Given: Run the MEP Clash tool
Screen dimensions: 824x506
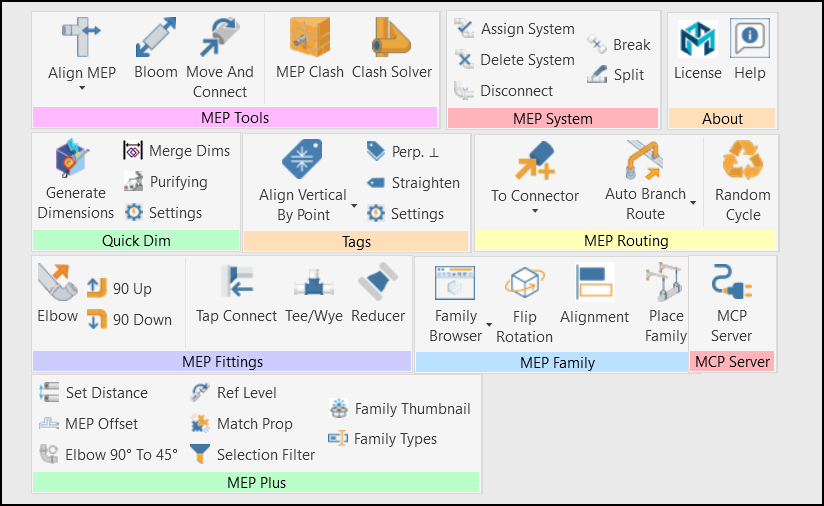Looking at the screenshot, I should coord(310,49).
